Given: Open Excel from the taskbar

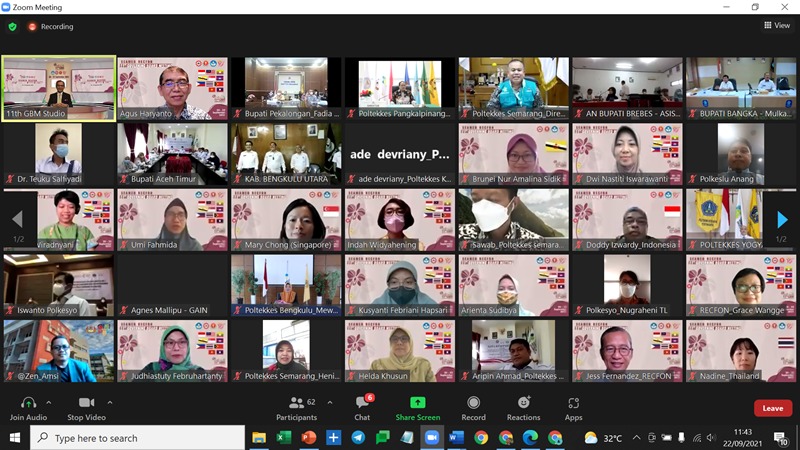Looking at the screenshot, I should pos(284,438).
